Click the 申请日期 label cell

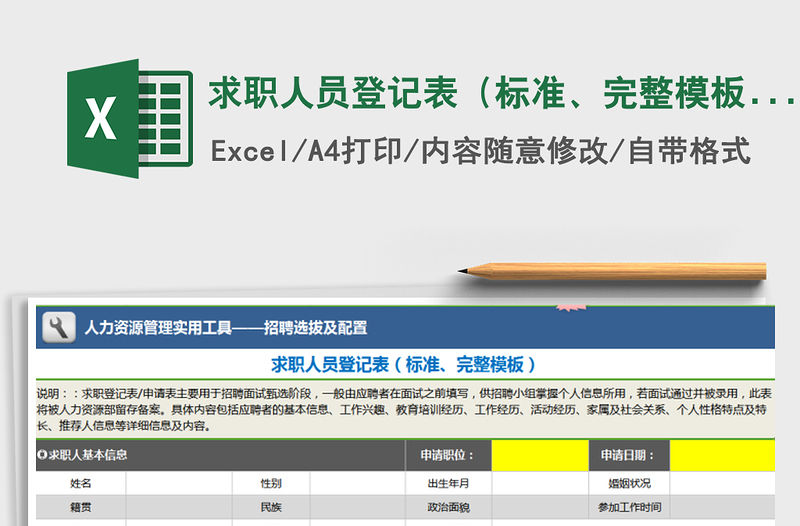tap(627, 455)
